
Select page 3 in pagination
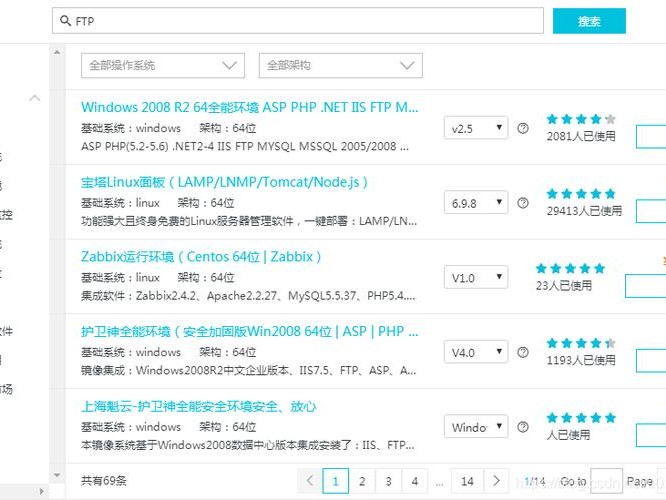point(388,481)
